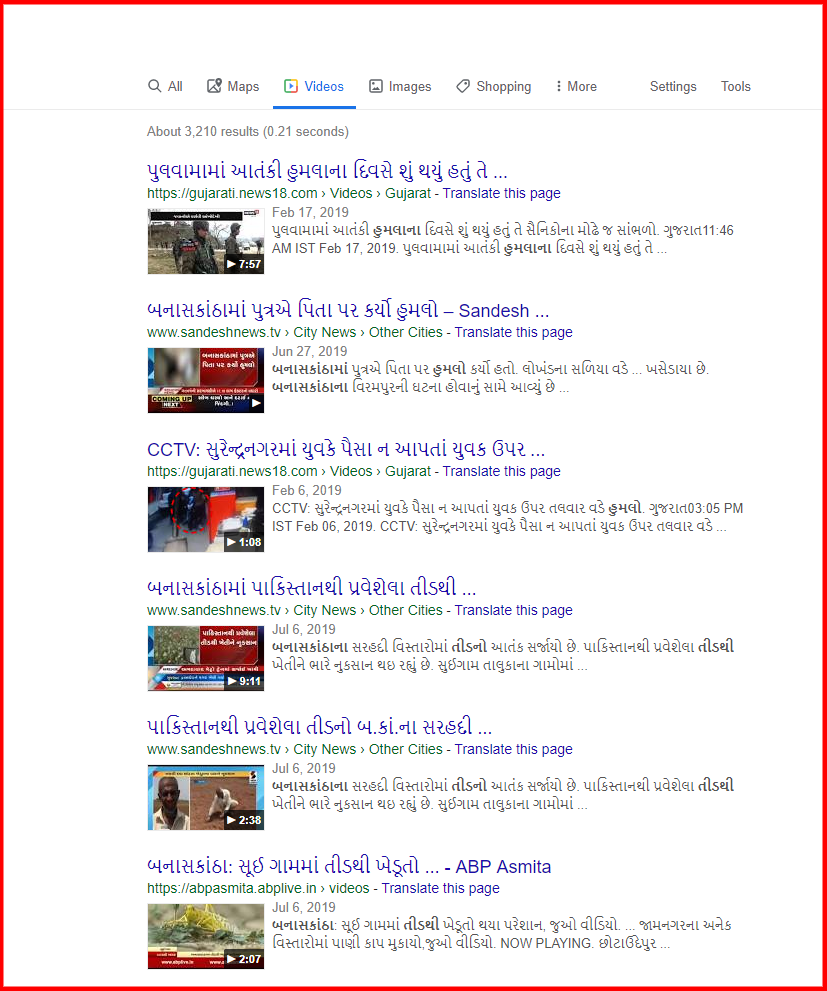Screen dimensions: 827x991
Task: Play the Sandesh Coming Up Next thumbnail
Action: (206, 380)
